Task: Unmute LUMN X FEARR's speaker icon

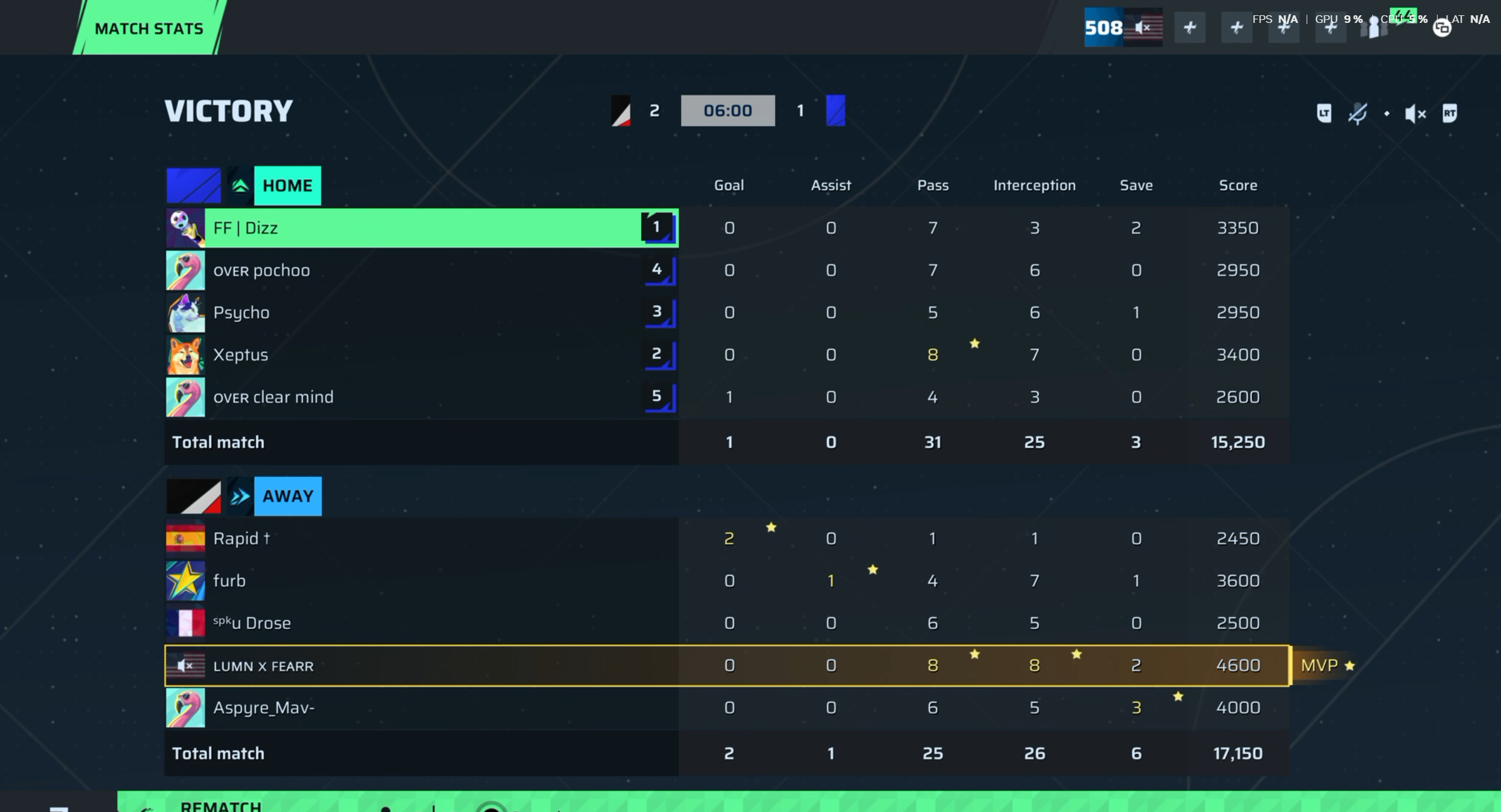Action: (x=186, y=666)
